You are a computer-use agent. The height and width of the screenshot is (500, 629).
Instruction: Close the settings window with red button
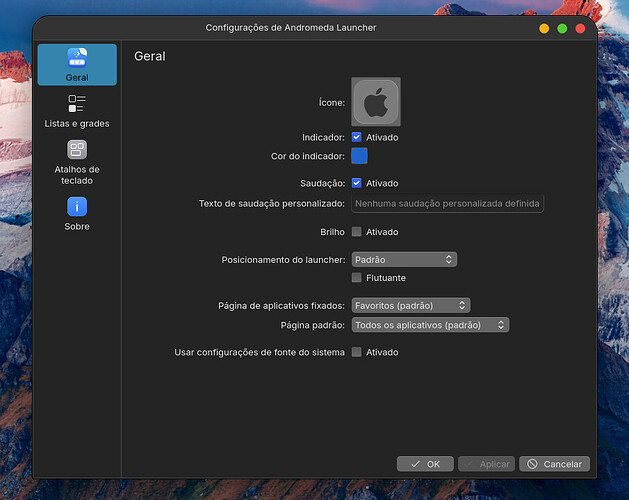(x=580, y=28)
